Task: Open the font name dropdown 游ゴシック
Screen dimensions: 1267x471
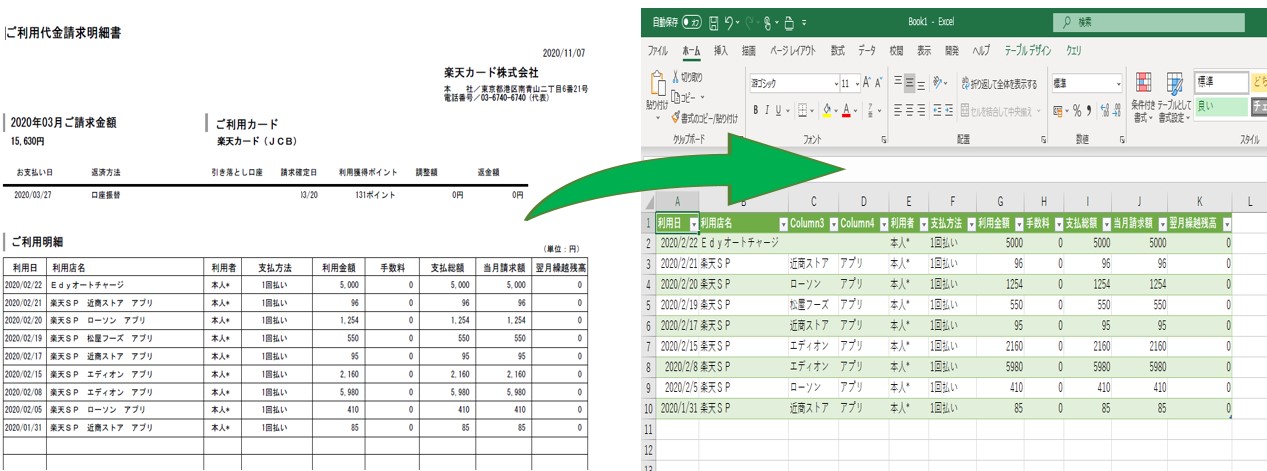Action: [x=836, y=84]
